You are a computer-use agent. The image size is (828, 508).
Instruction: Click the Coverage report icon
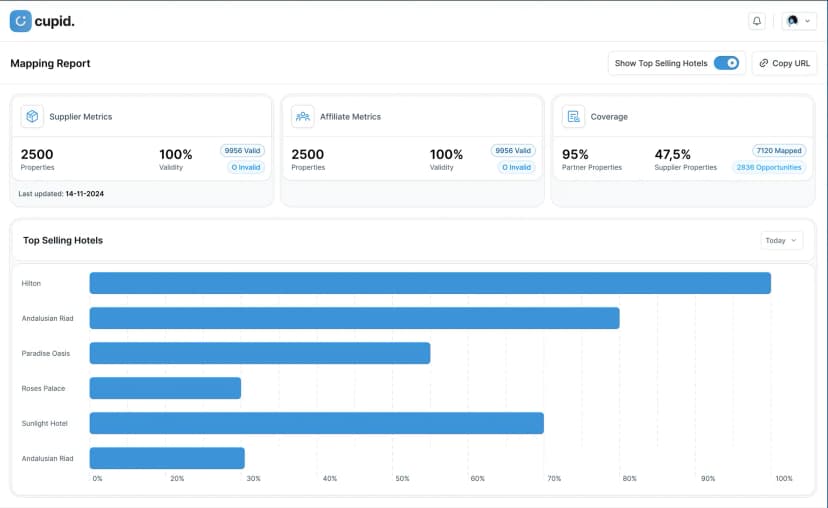tap(573, 116)
